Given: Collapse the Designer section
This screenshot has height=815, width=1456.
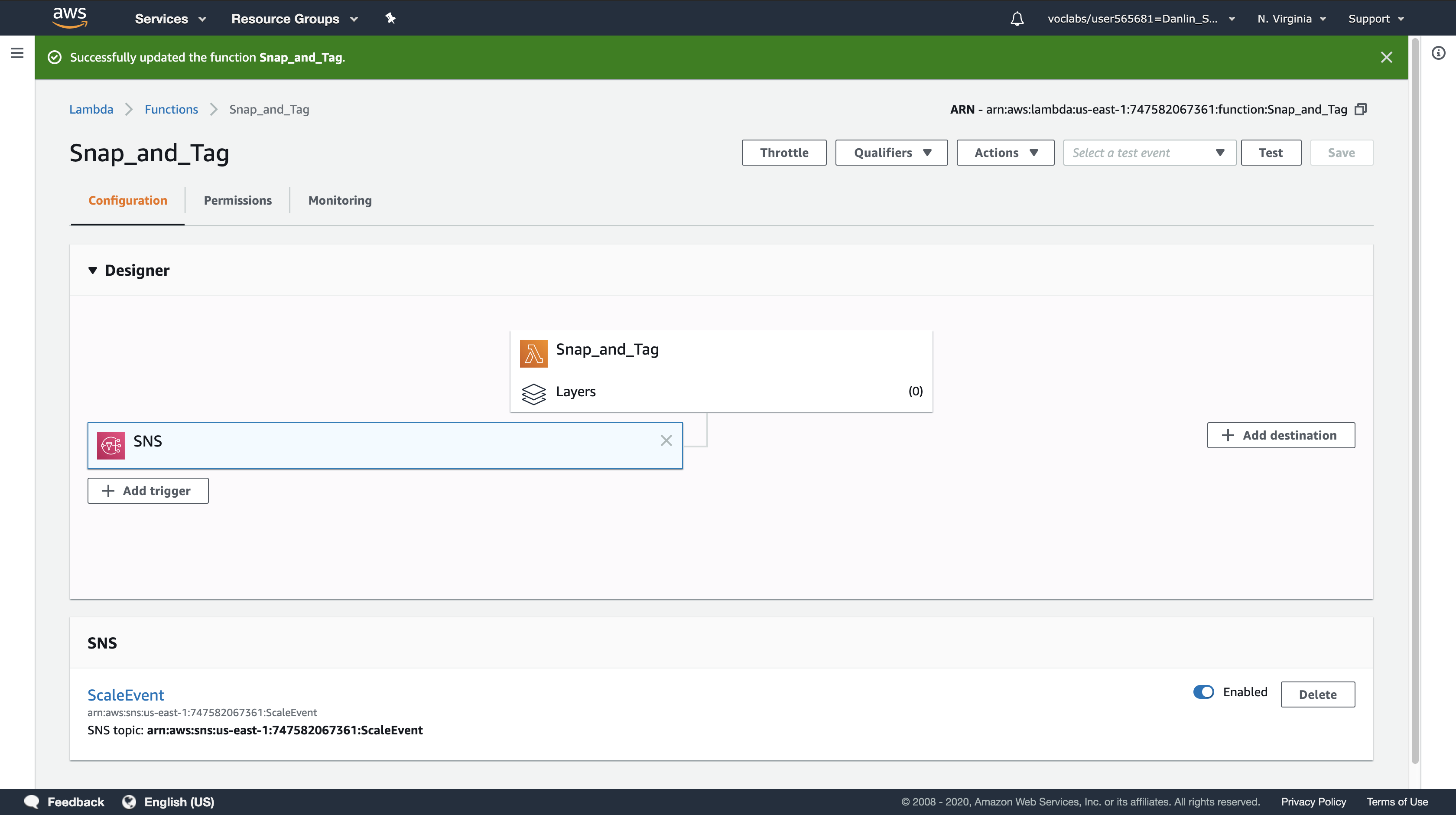Looking at the screenshot, I should (x=93, y=271).
